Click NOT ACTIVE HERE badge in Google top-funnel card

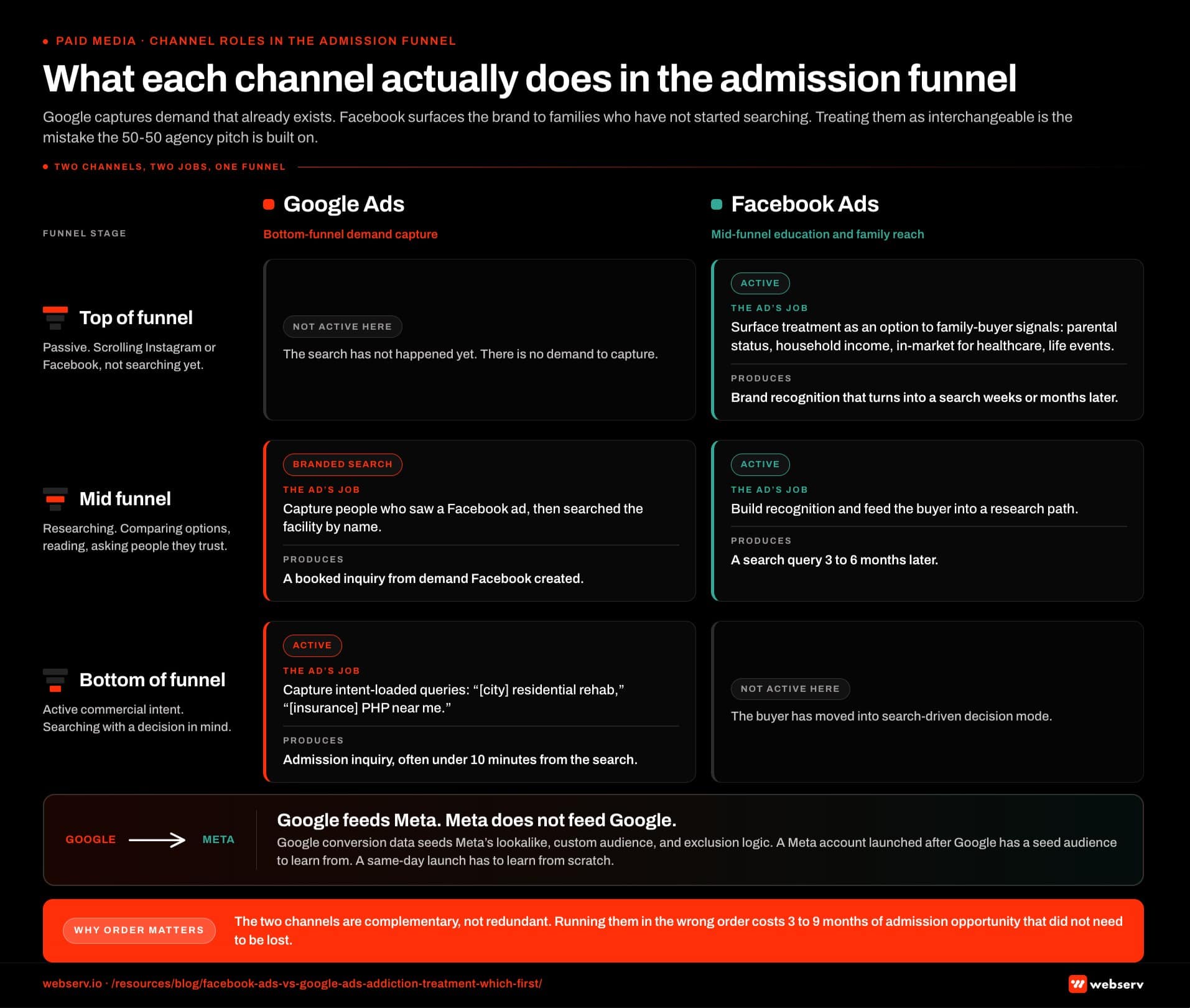click(x=342, y=327)
